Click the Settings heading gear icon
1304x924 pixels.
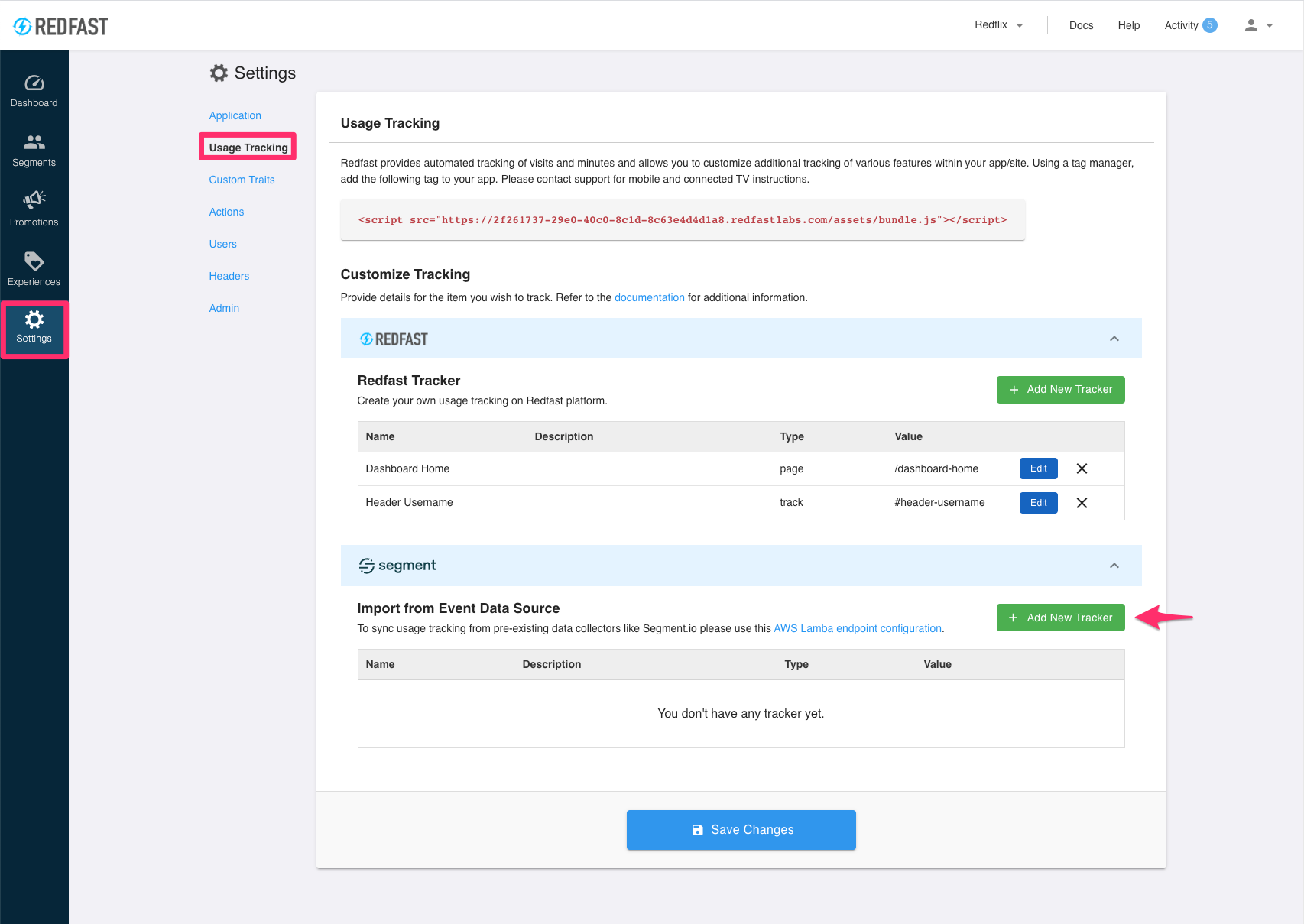[219, 73]
